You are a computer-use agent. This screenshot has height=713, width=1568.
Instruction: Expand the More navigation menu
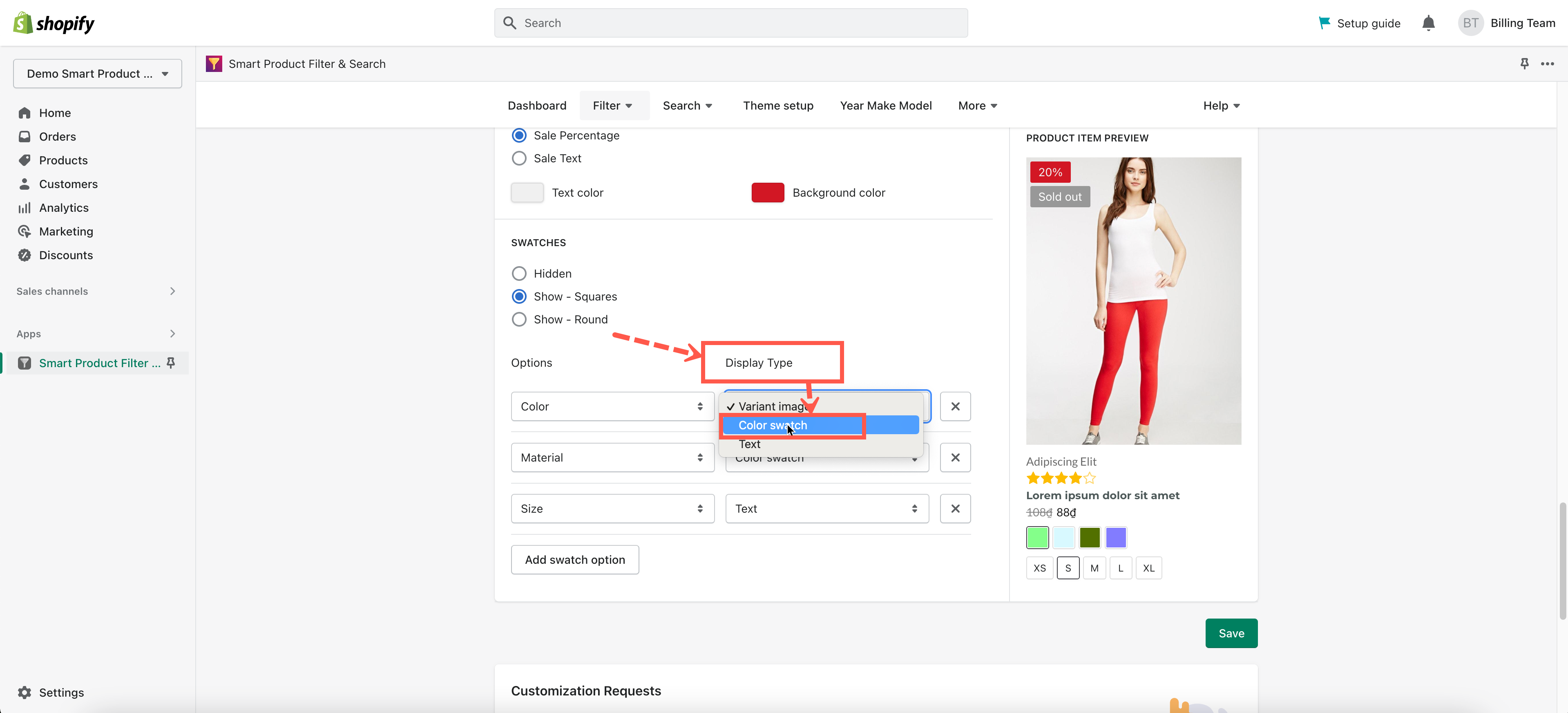pyautogui.click(x=977, y=105)
